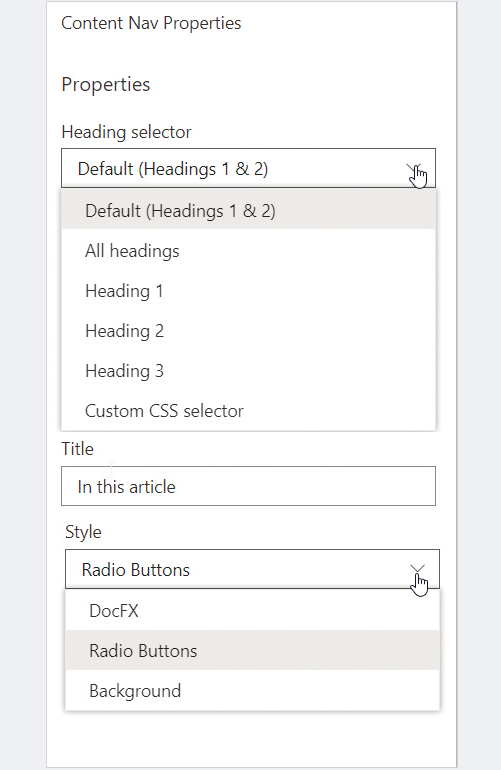Select Radio Buttons in the style list

[252, 651]
